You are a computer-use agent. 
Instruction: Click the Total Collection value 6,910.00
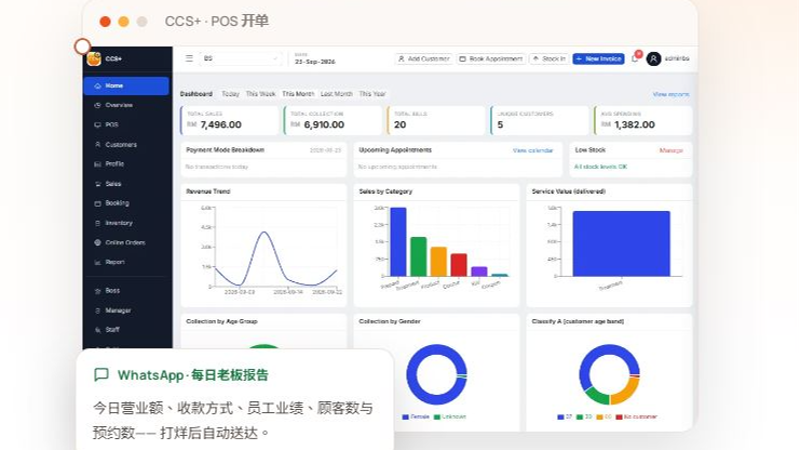point(324,124)
